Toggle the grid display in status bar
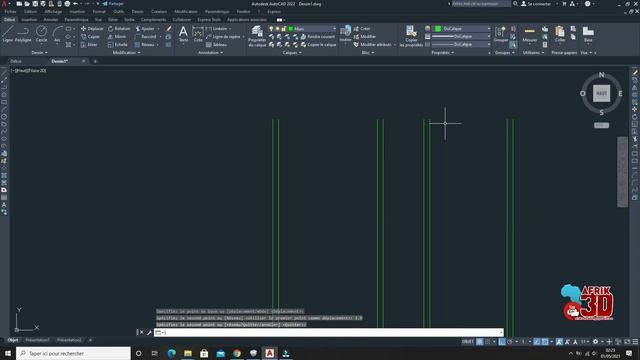 pyautogui.click(x=480, y=342)
